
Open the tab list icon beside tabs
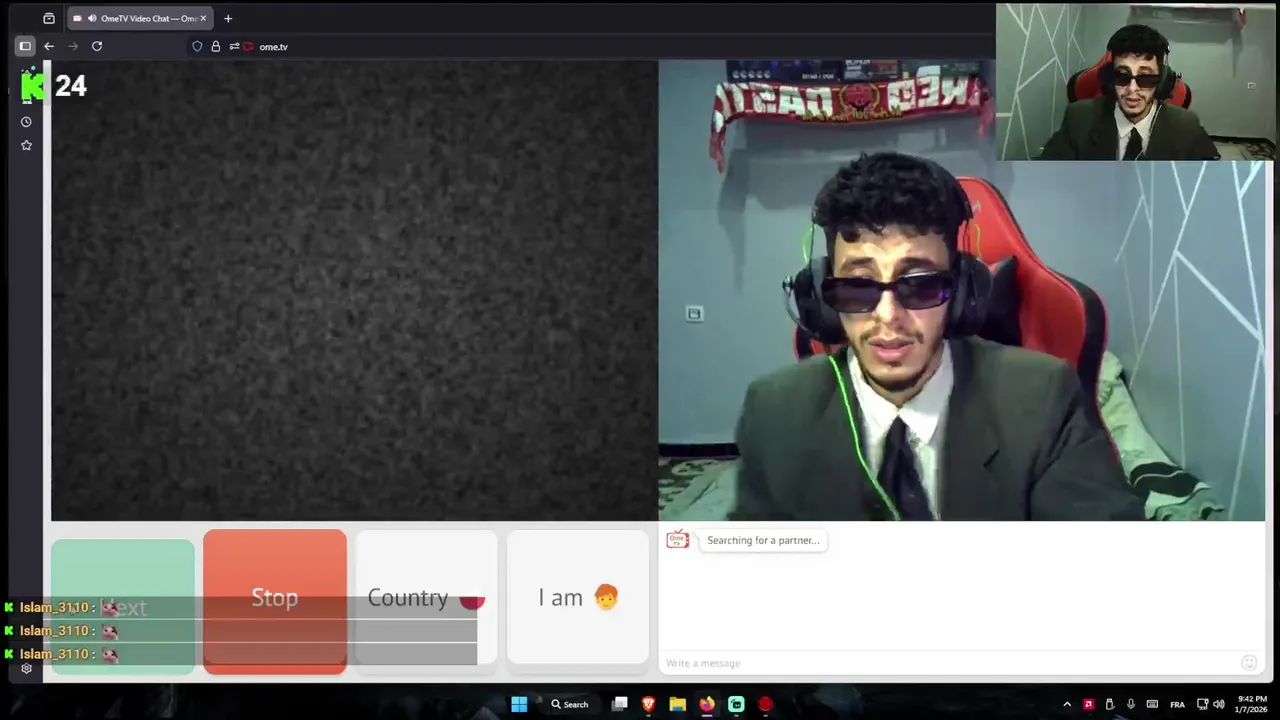pyautogui.click(x=49, y=18)
